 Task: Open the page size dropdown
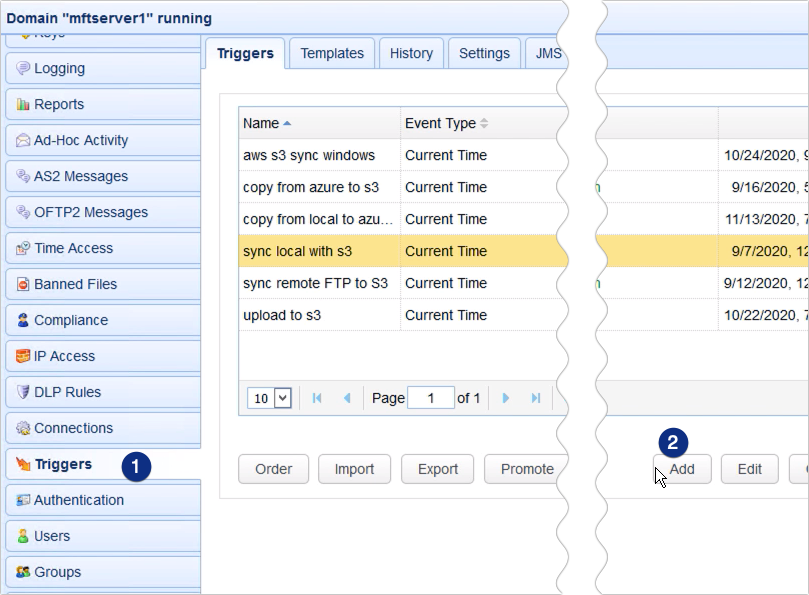(270, 398)
